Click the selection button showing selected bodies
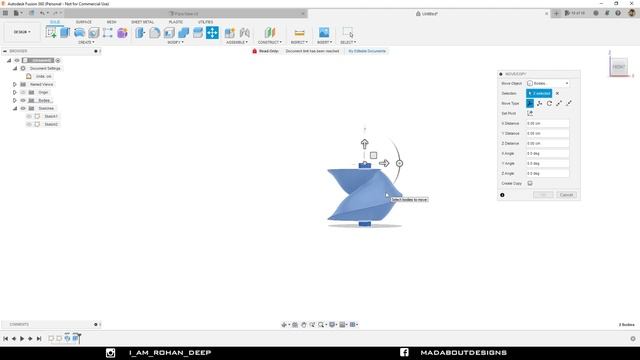 pos(539,93)
